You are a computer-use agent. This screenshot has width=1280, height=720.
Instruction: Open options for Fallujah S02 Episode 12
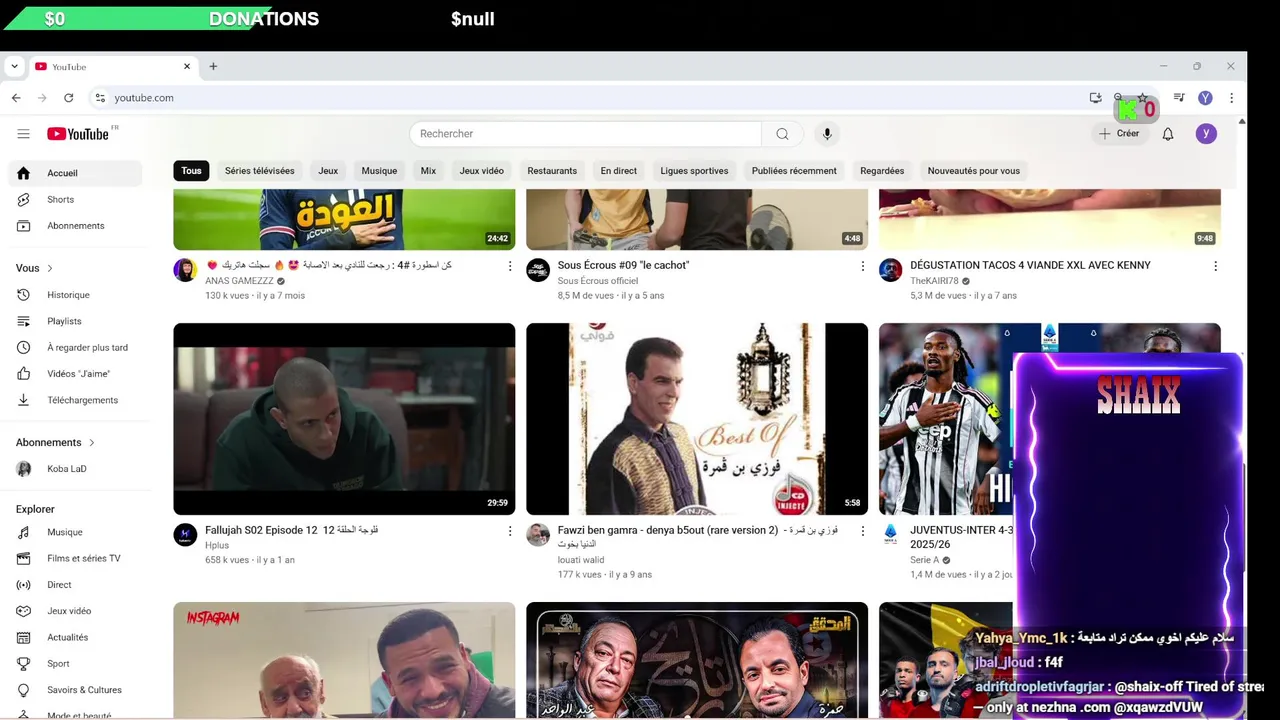pyautogui.click(x=510, y=531)
